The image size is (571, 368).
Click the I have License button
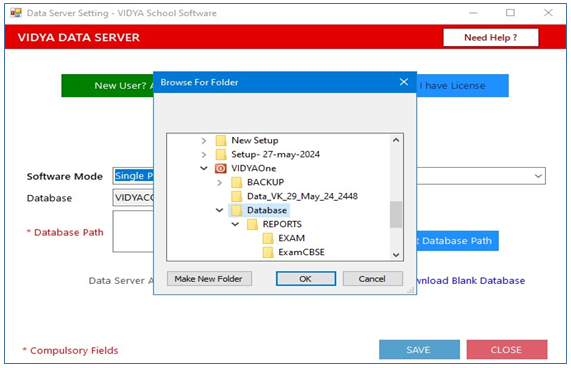click(462, 86)
